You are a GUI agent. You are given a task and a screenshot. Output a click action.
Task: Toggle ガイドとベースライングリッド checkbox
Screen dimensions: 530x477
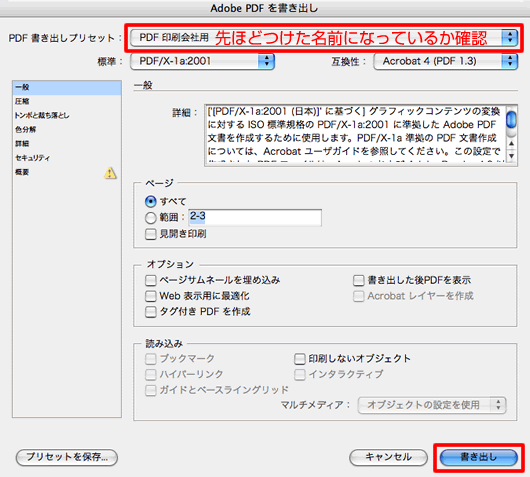150,390
